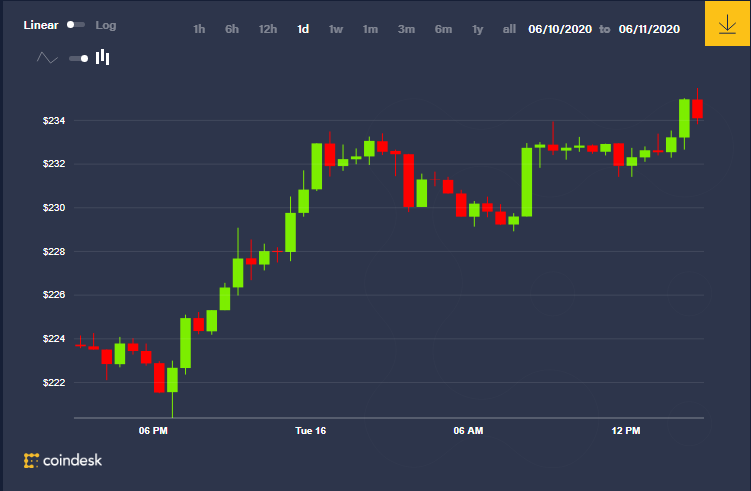Select the line chart icon
The height and width of the screenshot is (491, 751).
(47, 58)
